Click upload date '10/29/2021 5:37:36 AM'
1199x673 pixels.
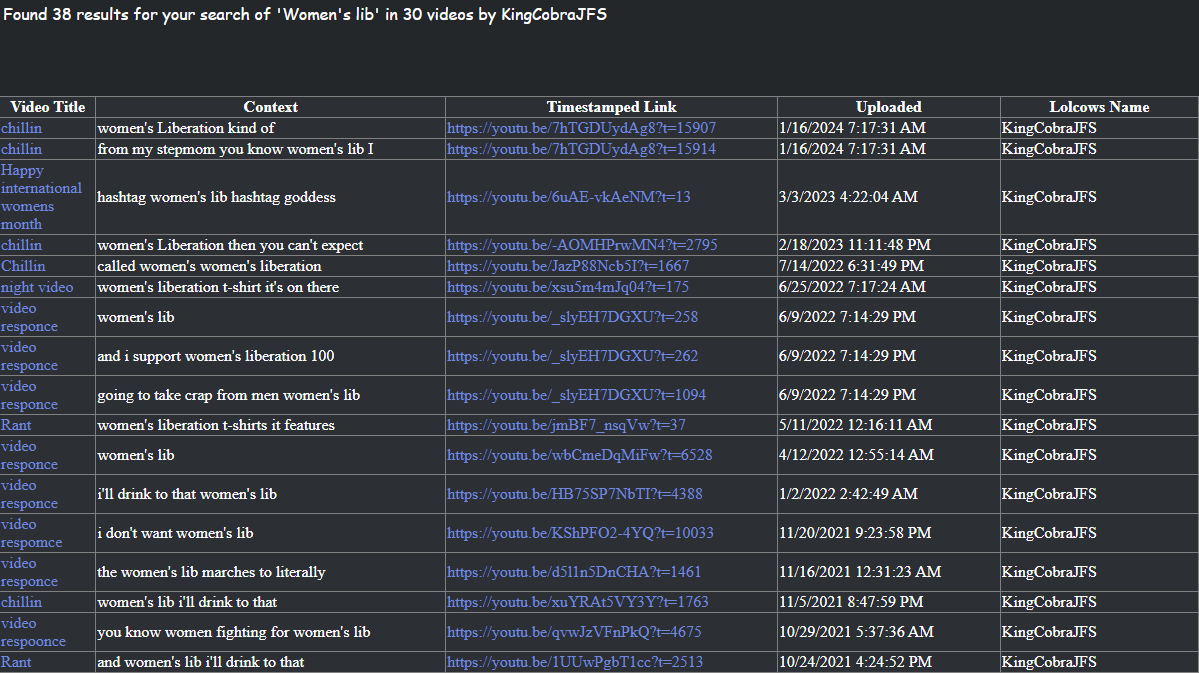(x=856, y=632)
